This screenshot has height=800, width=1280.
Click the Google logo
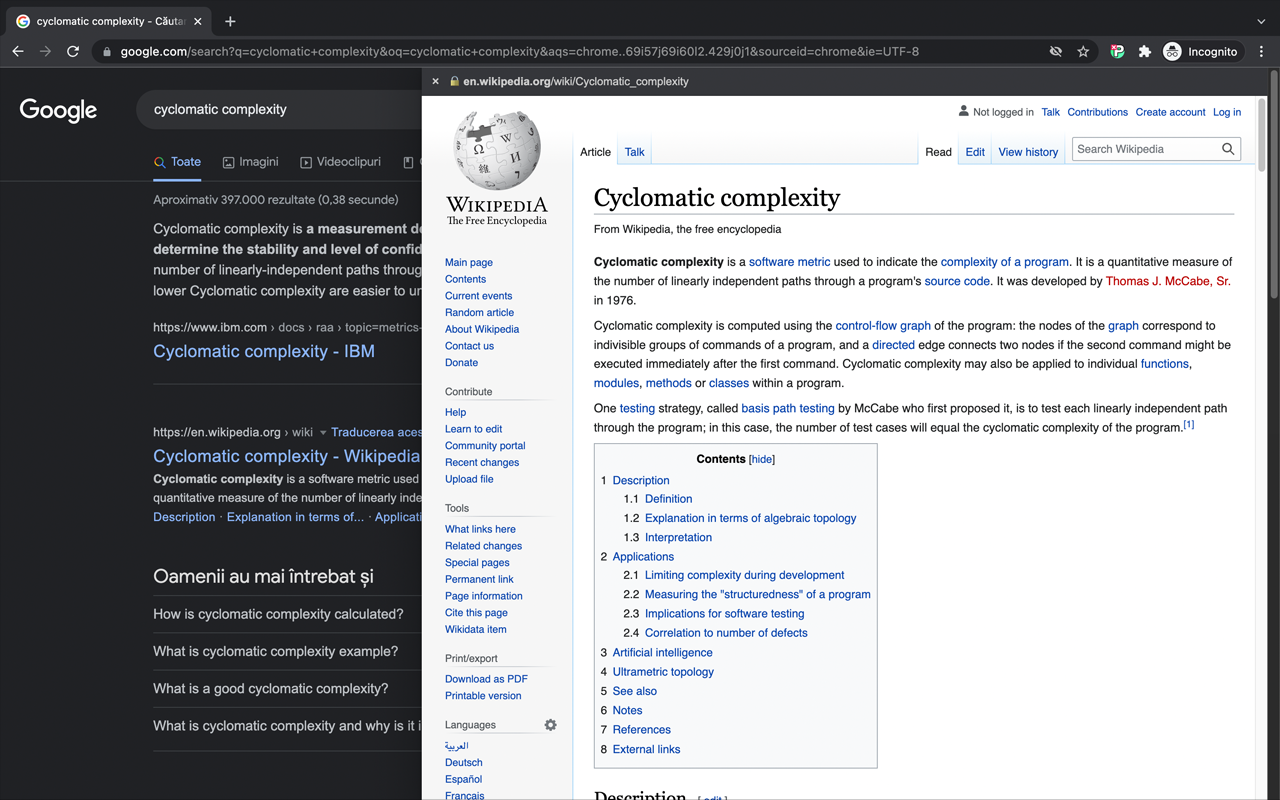pos(58,110)
